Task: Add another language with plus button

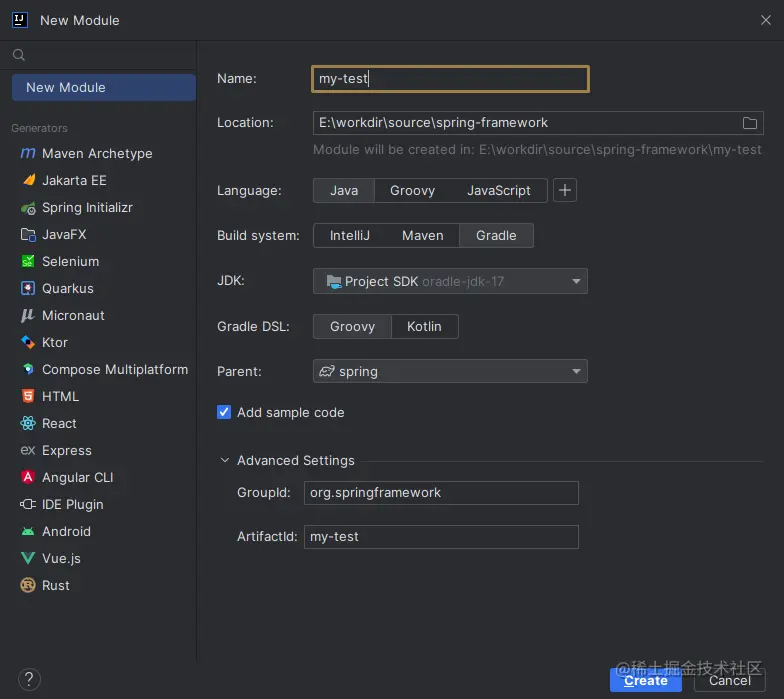Action: click(565, 190)
